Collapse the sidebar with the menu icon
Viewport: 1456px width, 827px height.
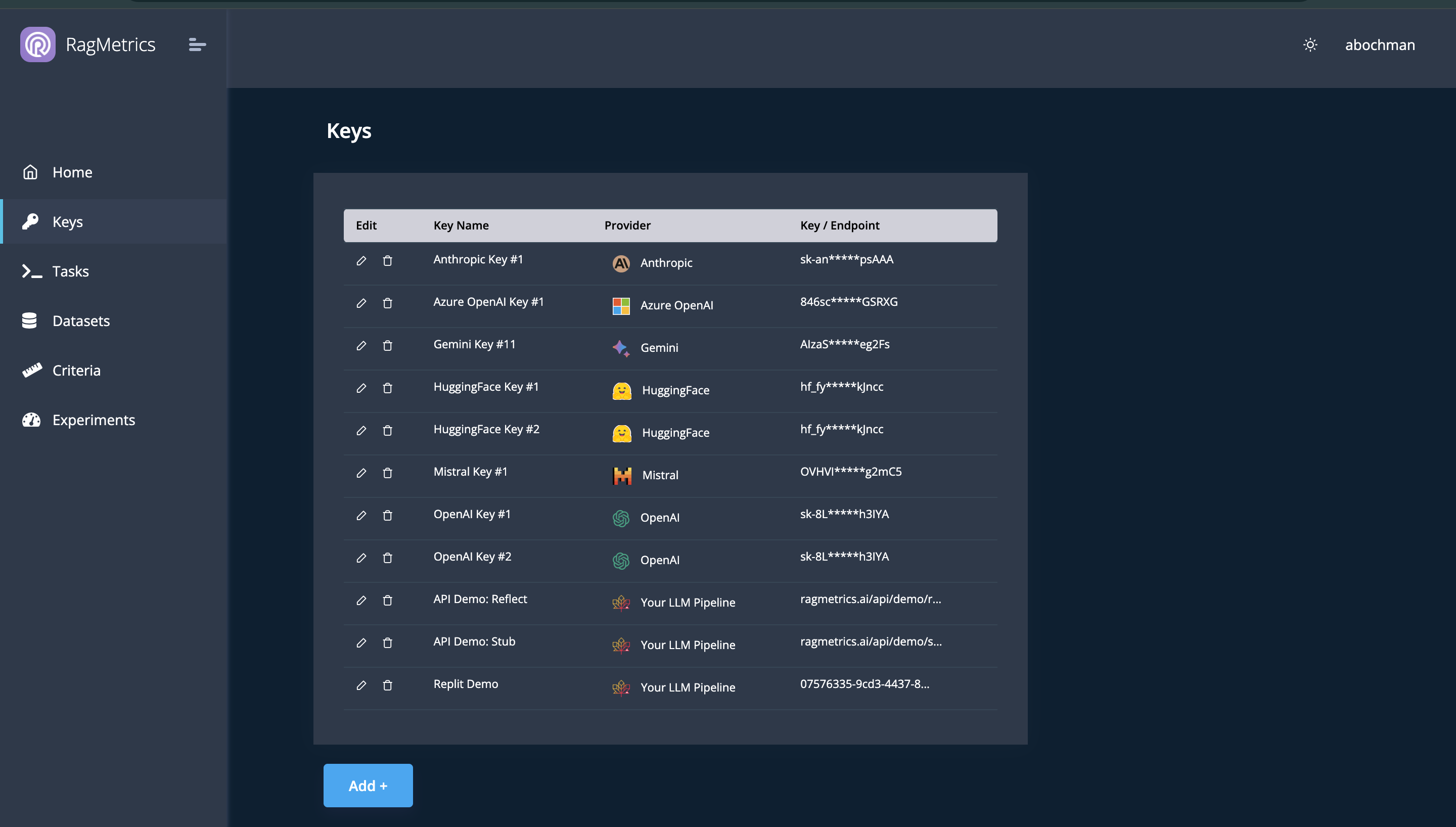tap(197, 44)
